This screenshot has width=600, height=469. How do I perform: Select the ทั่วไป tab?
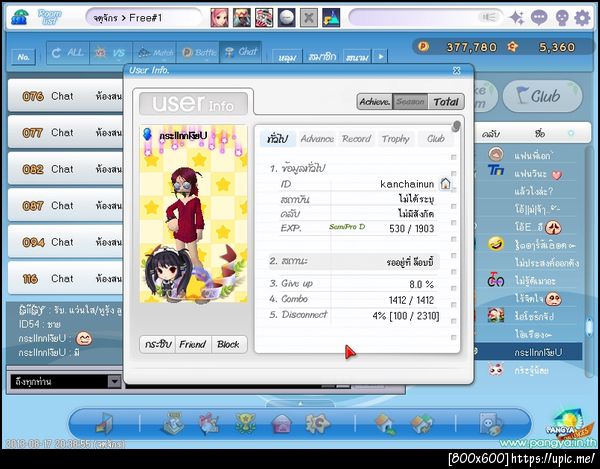click(278, 138)
